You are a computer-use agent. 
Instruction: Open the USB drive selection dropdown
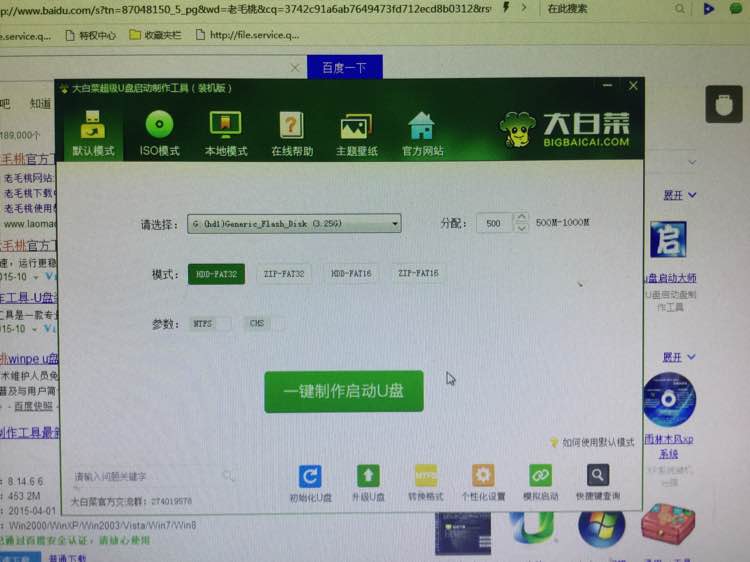[x=294, y=223]
